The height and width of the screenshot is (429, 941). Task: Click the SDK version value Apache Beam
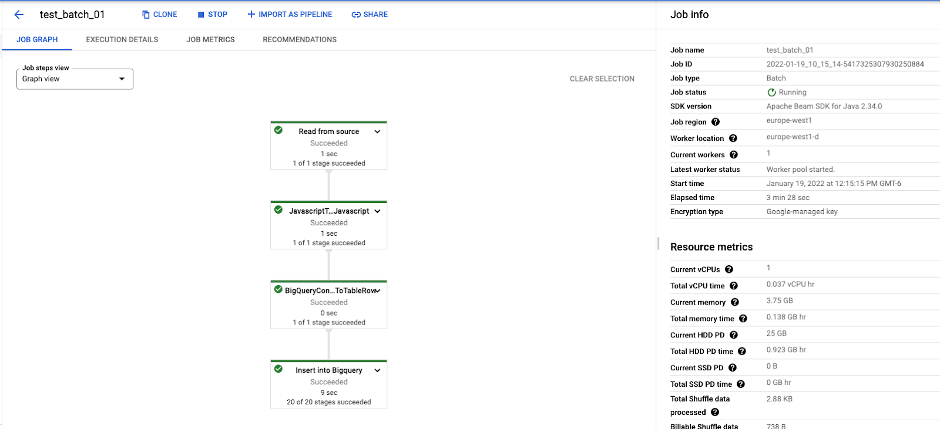pos(824,106)
